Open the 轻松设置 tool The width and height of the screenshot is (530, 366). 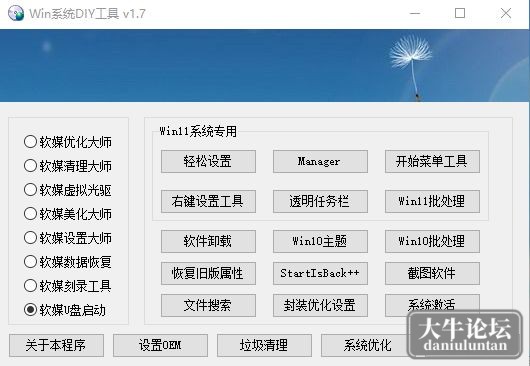[x=208, y=162]
